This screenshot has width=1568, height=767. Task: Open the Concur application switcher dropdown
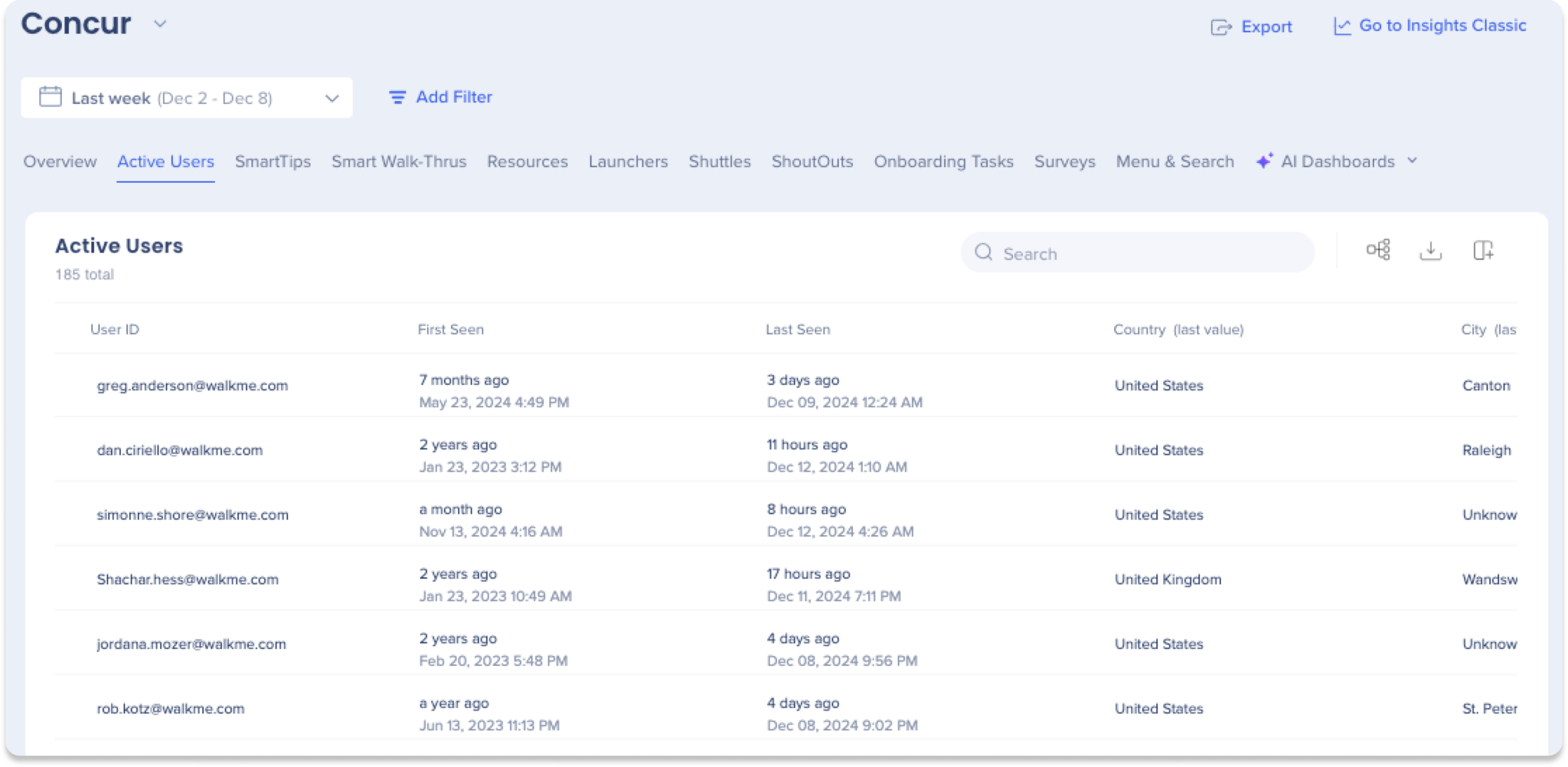(159, 24)
